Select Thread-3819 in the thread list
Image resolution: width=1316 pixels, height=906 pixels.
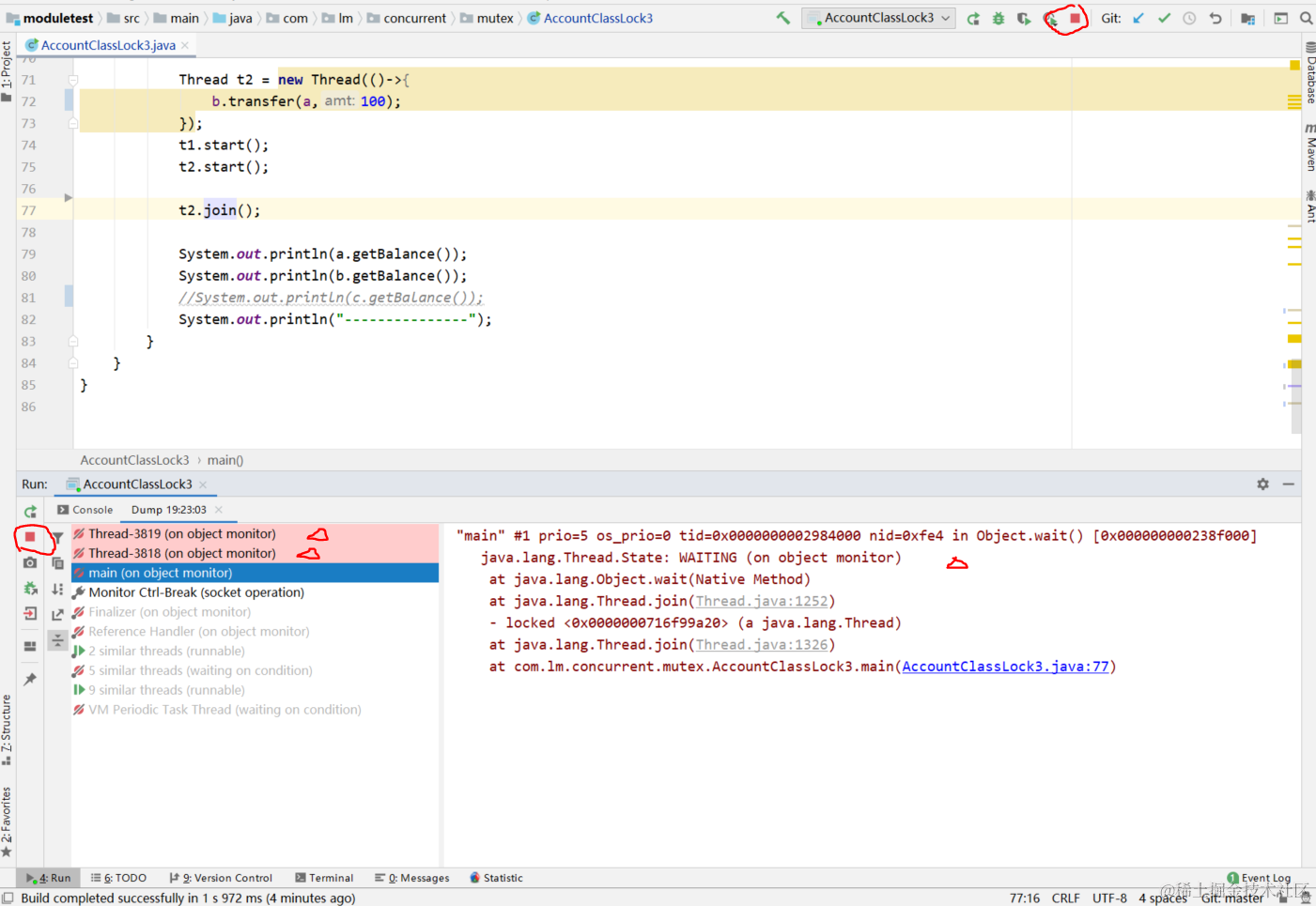point(255,533)
